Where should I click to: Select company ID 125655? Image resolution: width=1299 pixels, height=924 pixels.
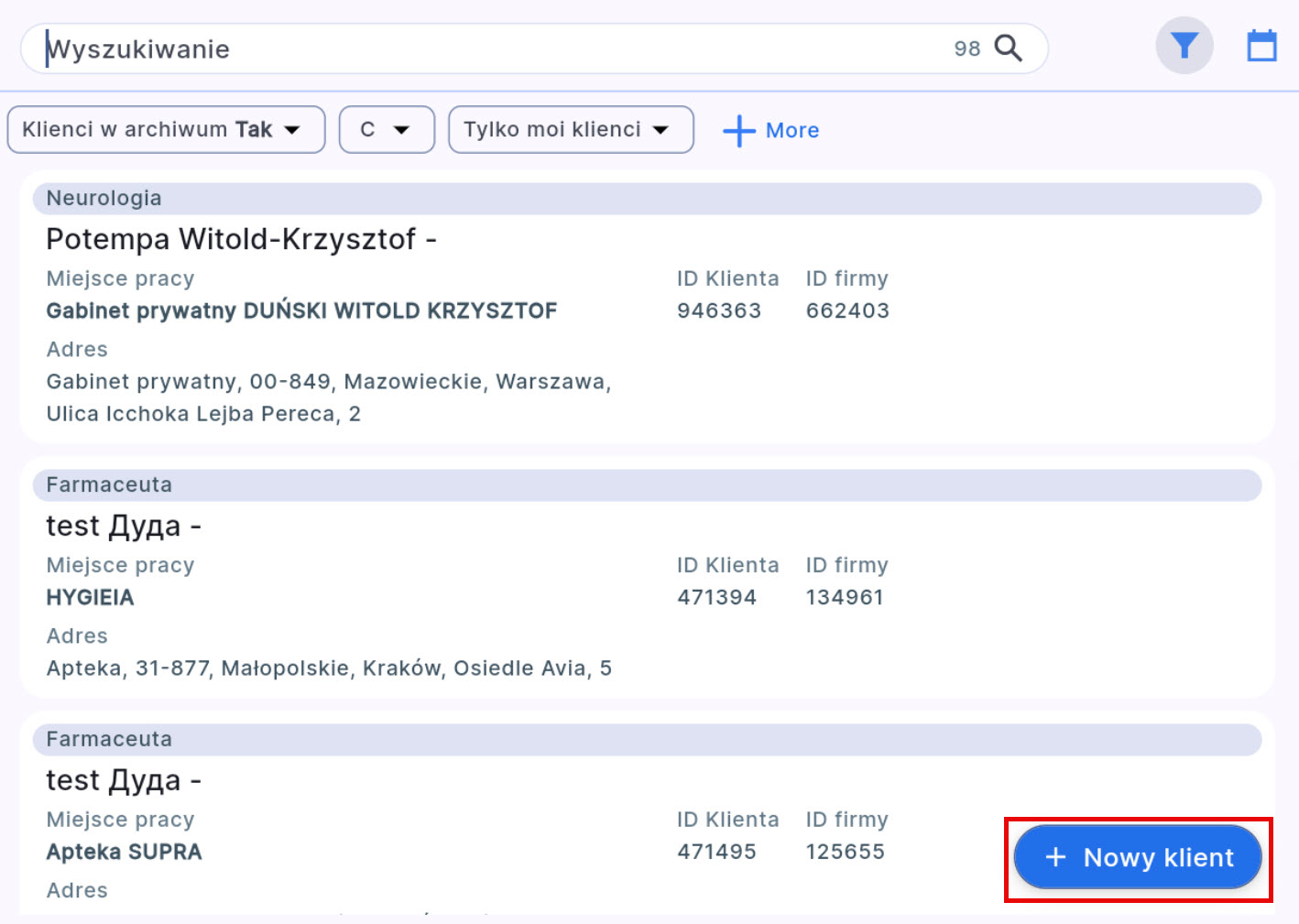pyautogui.click(x=845, y=853)
